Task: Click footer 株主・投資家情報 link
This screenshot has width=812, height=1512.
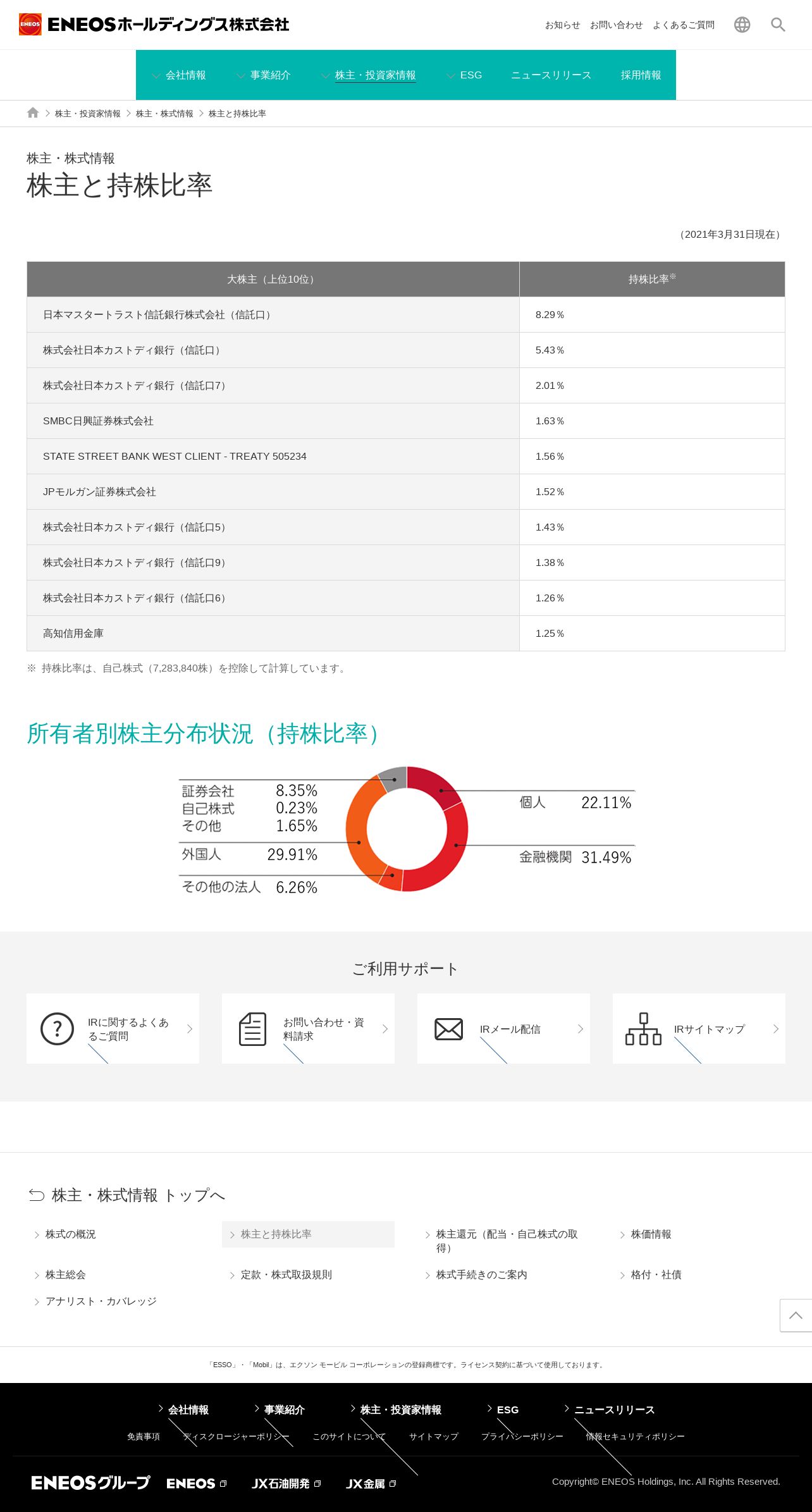Action: 400,1410
